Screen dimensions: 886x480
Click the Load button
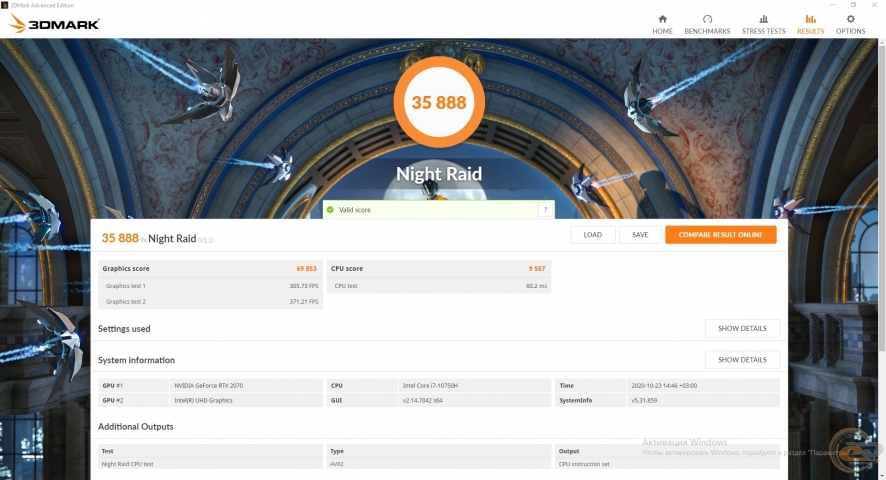click(593, 235)
